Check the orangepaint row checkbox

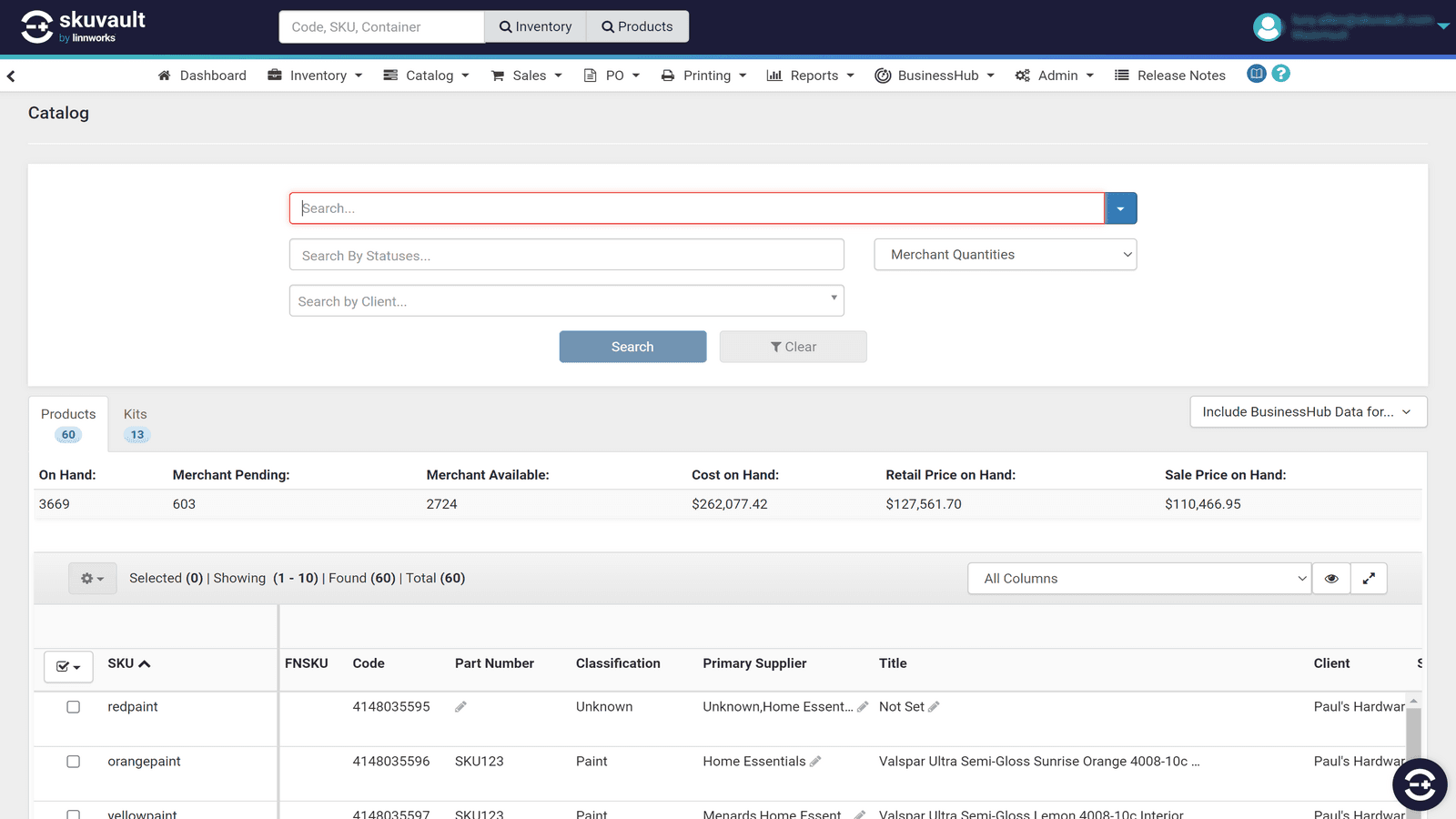coord(73,762)
